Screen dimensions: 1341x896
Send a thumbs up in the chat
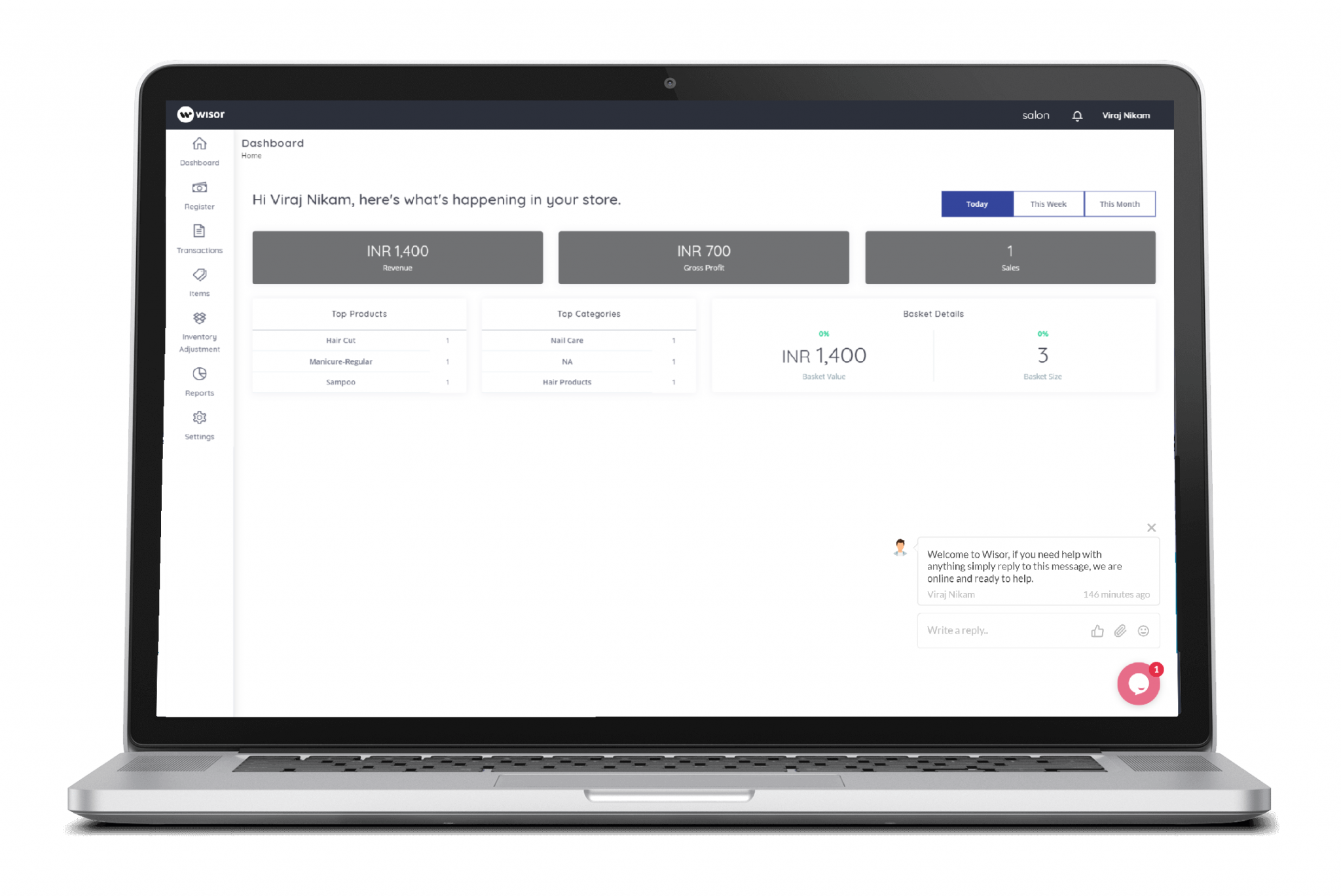pyautogui.click(x=1097, y=630)
